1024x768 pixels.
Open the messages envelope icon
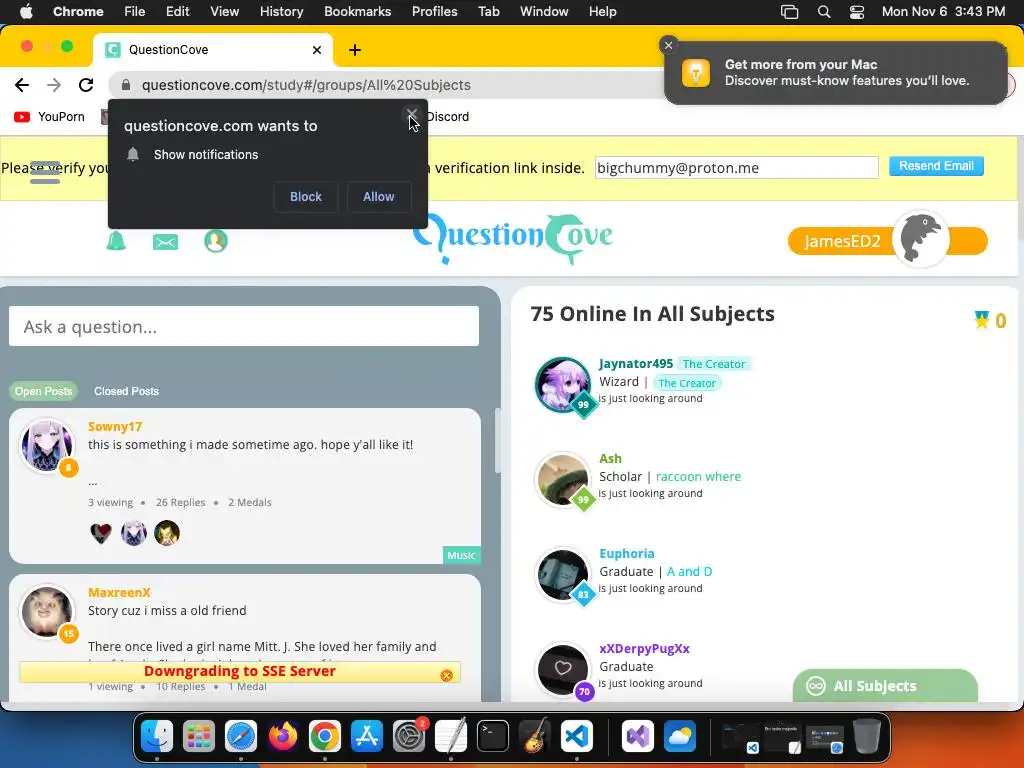tap(165, 242)
